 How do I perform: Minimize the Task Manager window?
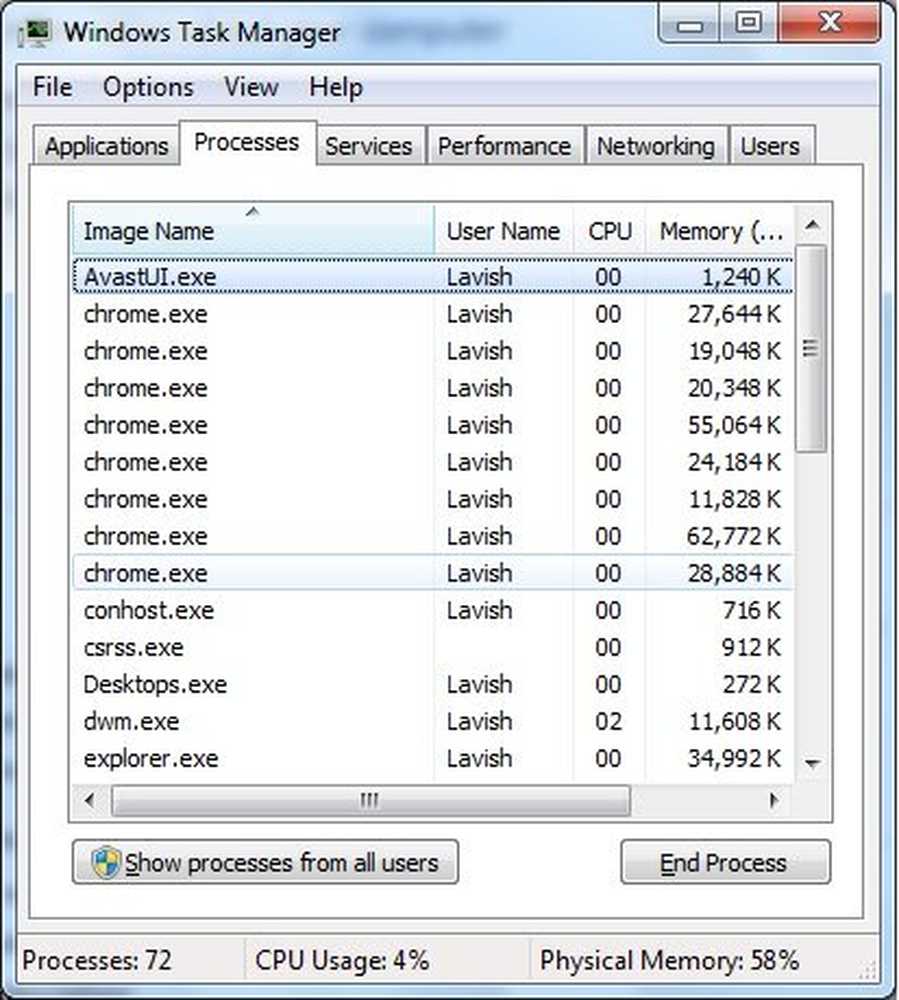pos(689,24)
